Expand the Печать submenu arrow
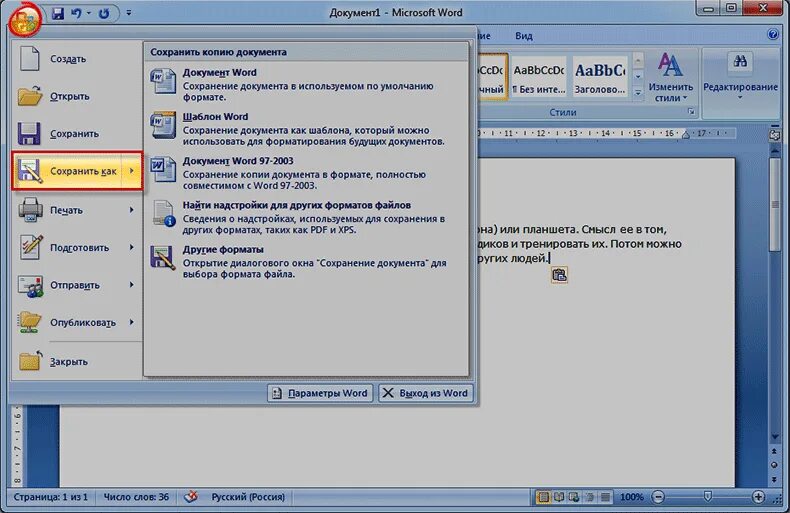This screenshot has height=513, width=790. coord(132,210)
